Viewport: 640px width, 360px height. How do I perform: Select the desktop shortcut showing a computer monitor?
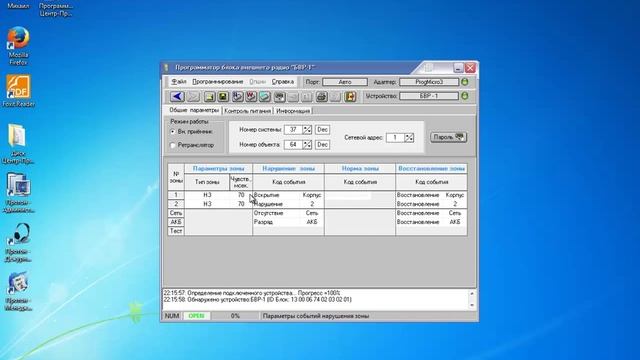[18, 193]
